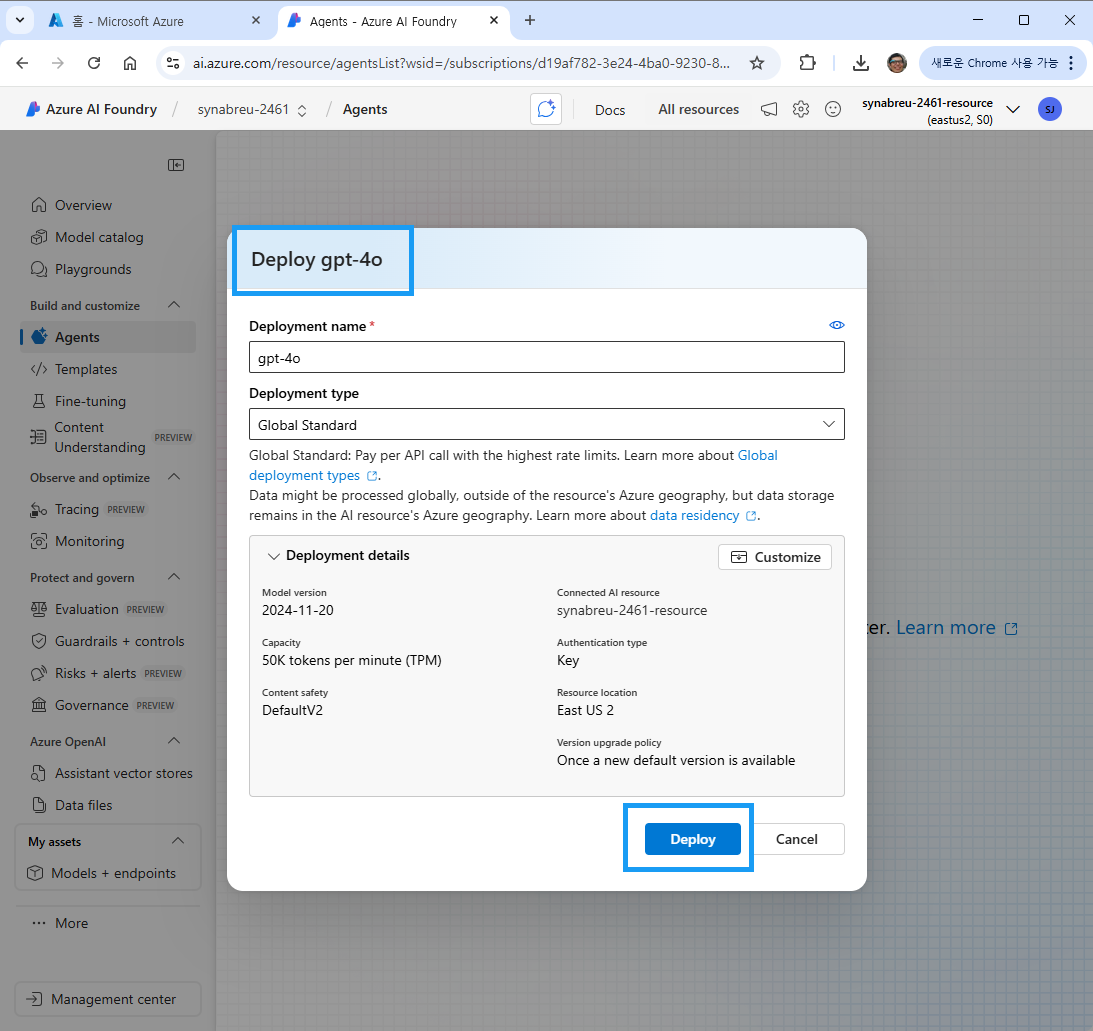The image size is (1093, 1031).
Task: Click the Model catalog icon
Action: [x=39, y=237]
